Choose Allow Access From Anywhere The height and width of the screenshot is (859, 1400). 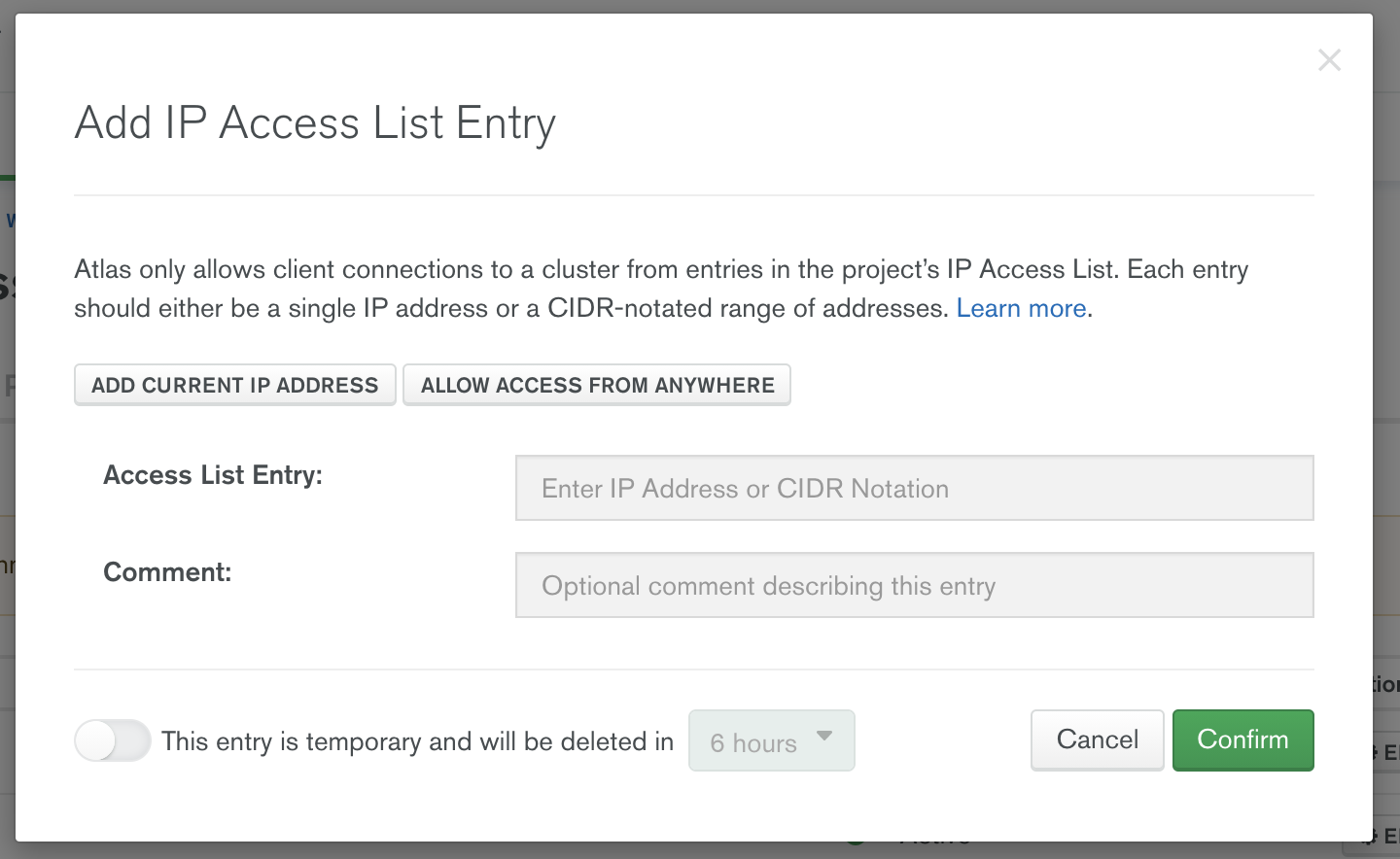click(x=597, y=385)
